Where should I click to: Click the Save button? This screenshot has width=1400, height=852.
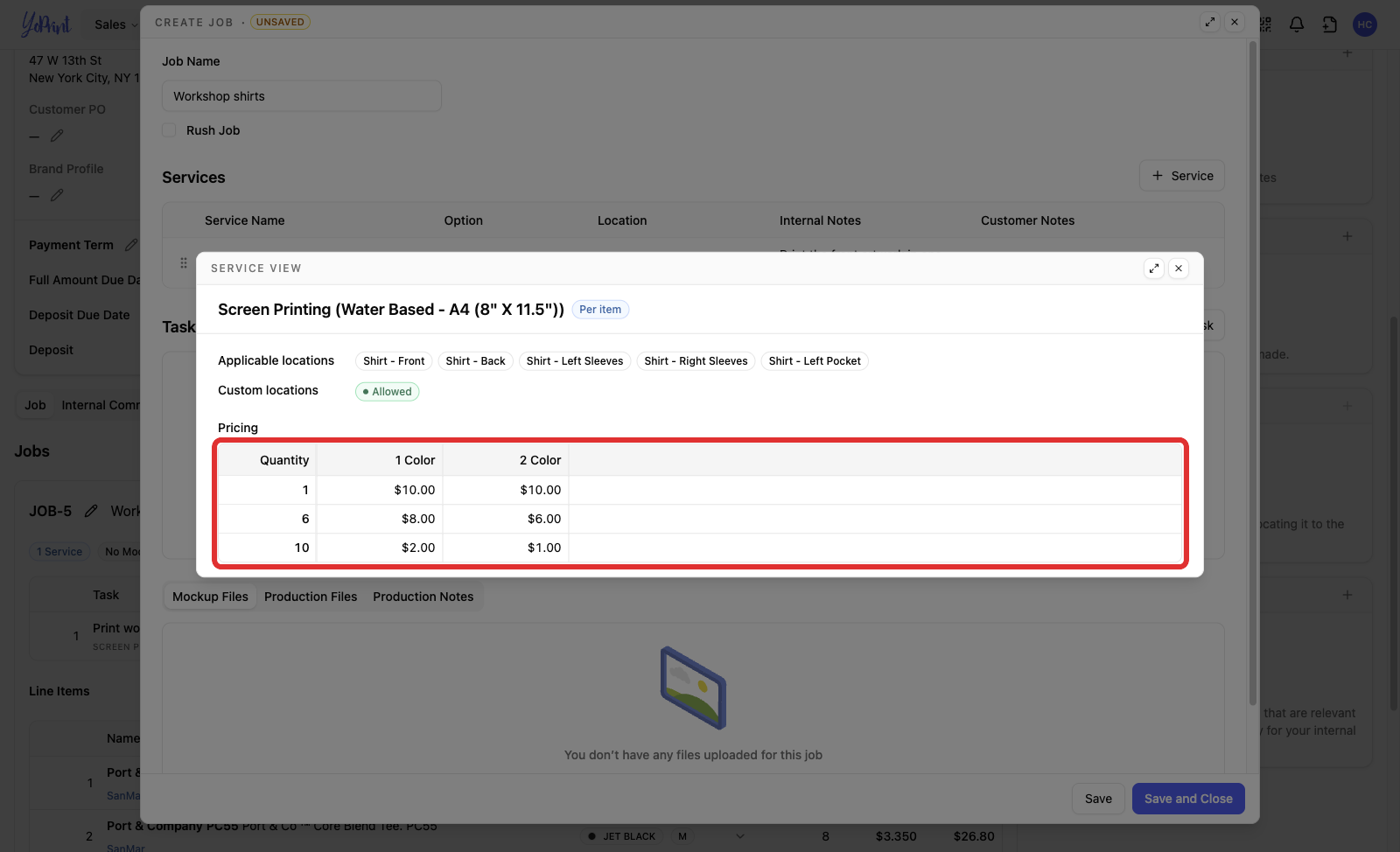[x=1098, y=799]
